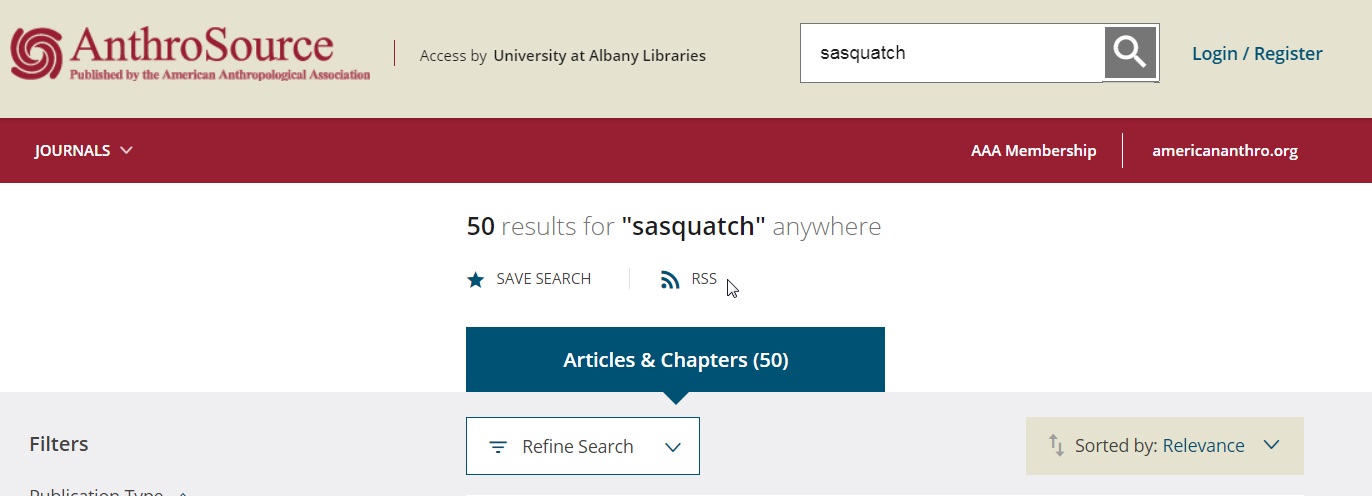This screenshot has width=1372, height=496.
Task: Collapse the Publication Type filter section
Action: (x=183, y=492)
